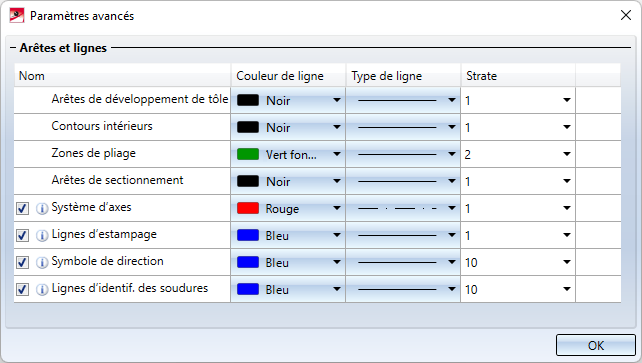Toggle the Lignes d'estampage checkbox
The image size is (642, 363).
22,236
